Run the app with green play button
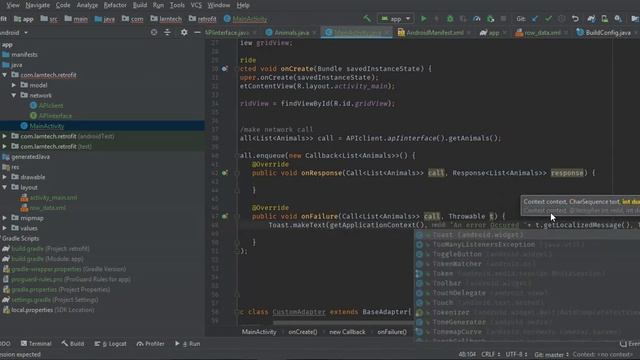Viewport: 640px width, 360px height. (423, 19)
